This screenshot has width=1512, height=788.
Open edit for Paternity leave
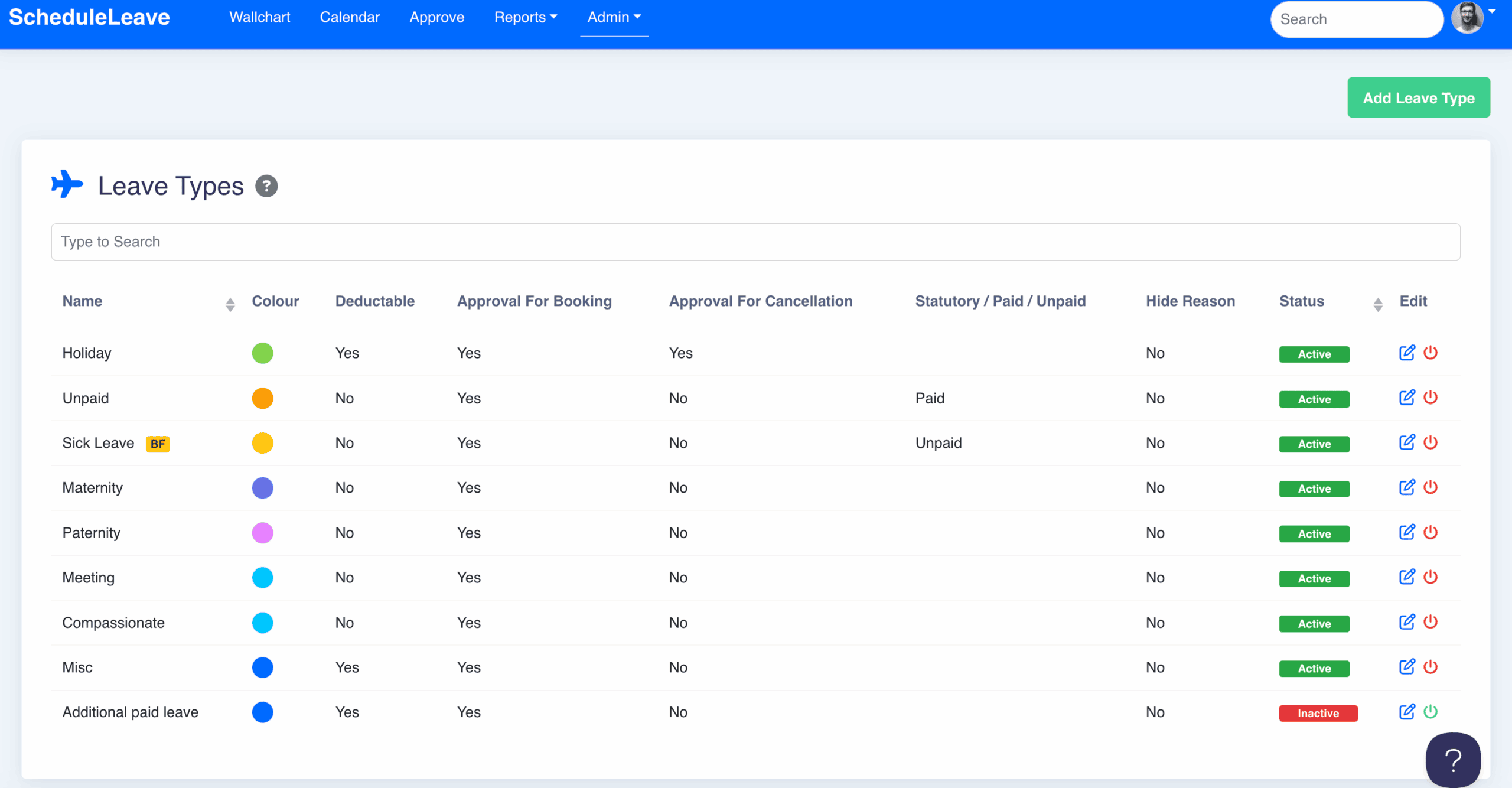(x=1407, y=532)
